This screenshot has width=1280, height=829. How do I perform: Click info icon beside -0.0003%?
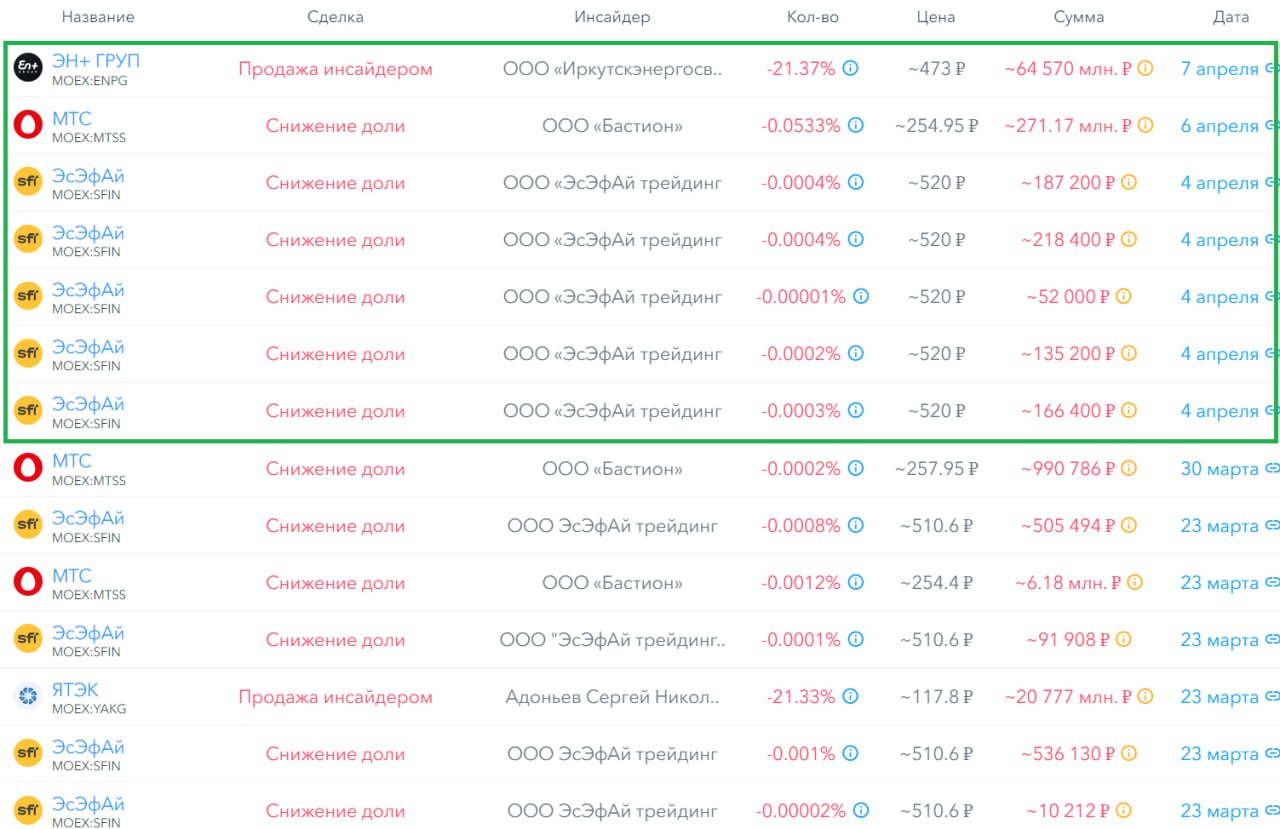[856, 411]
